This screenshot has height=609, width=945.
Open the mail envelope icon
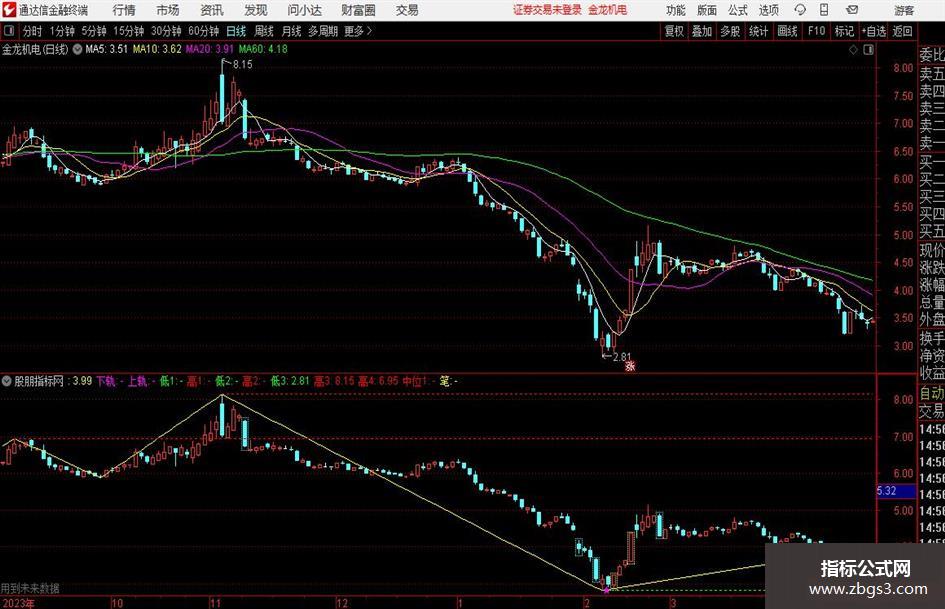pos(852,10)
